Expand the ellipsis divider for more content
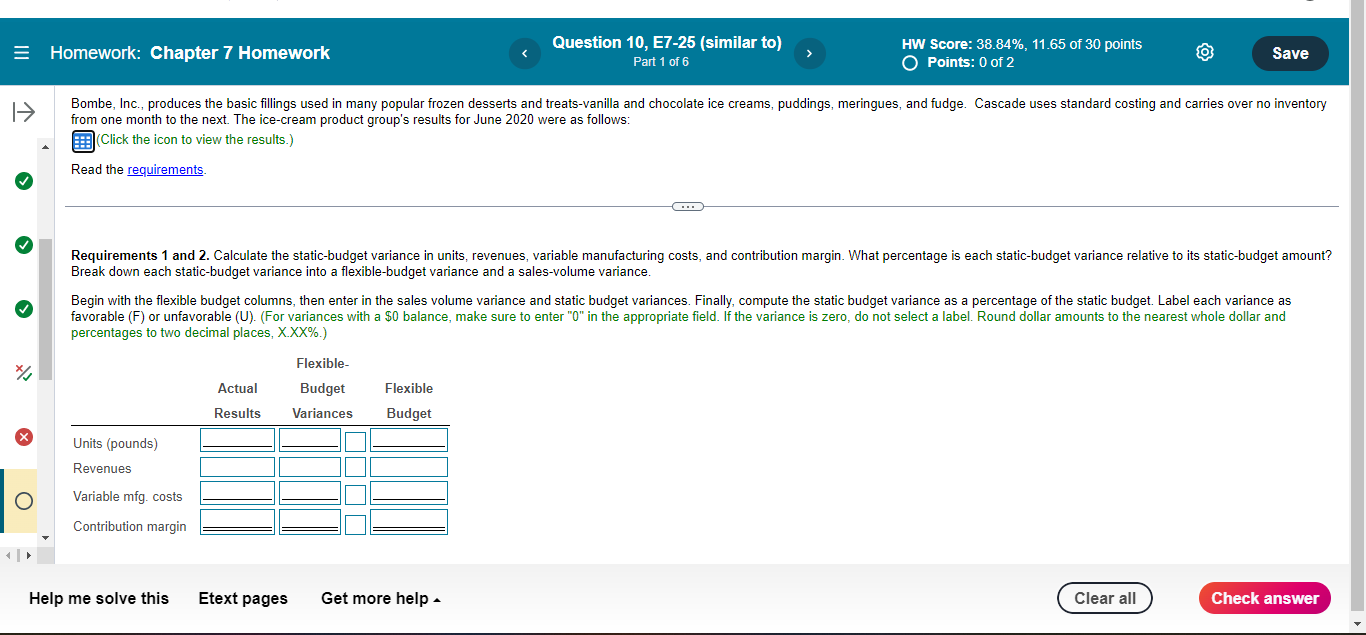This screenshot has width=1366, height=635. coord(687,205)
